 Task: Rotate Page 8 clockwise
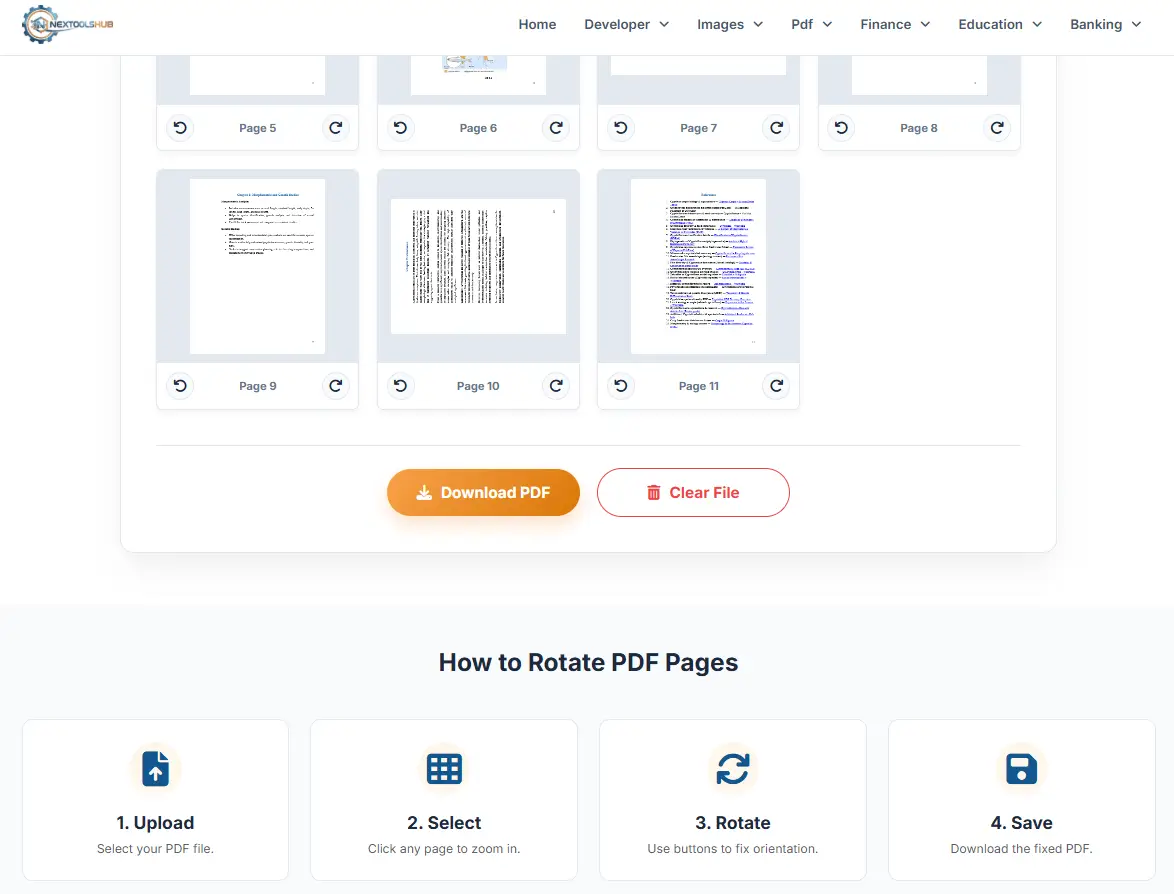[996, 128]
